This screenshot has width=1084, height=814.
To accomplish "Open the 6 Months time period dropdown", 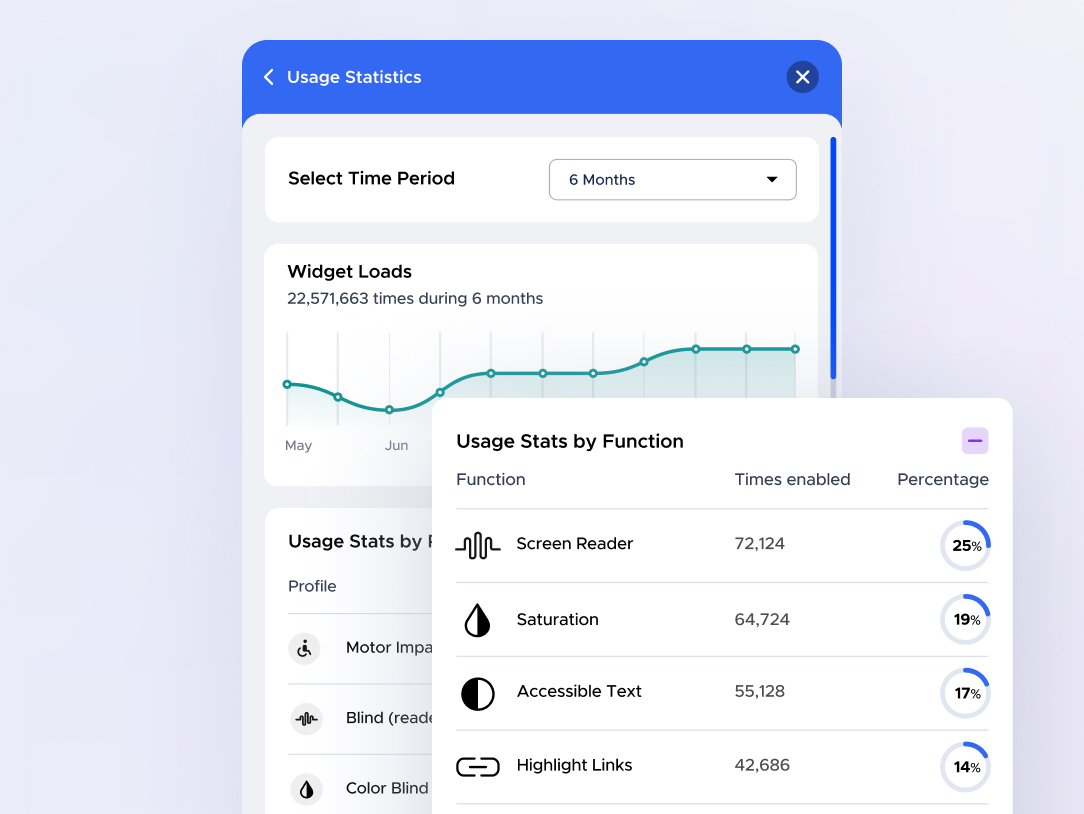I will [672, 180].
